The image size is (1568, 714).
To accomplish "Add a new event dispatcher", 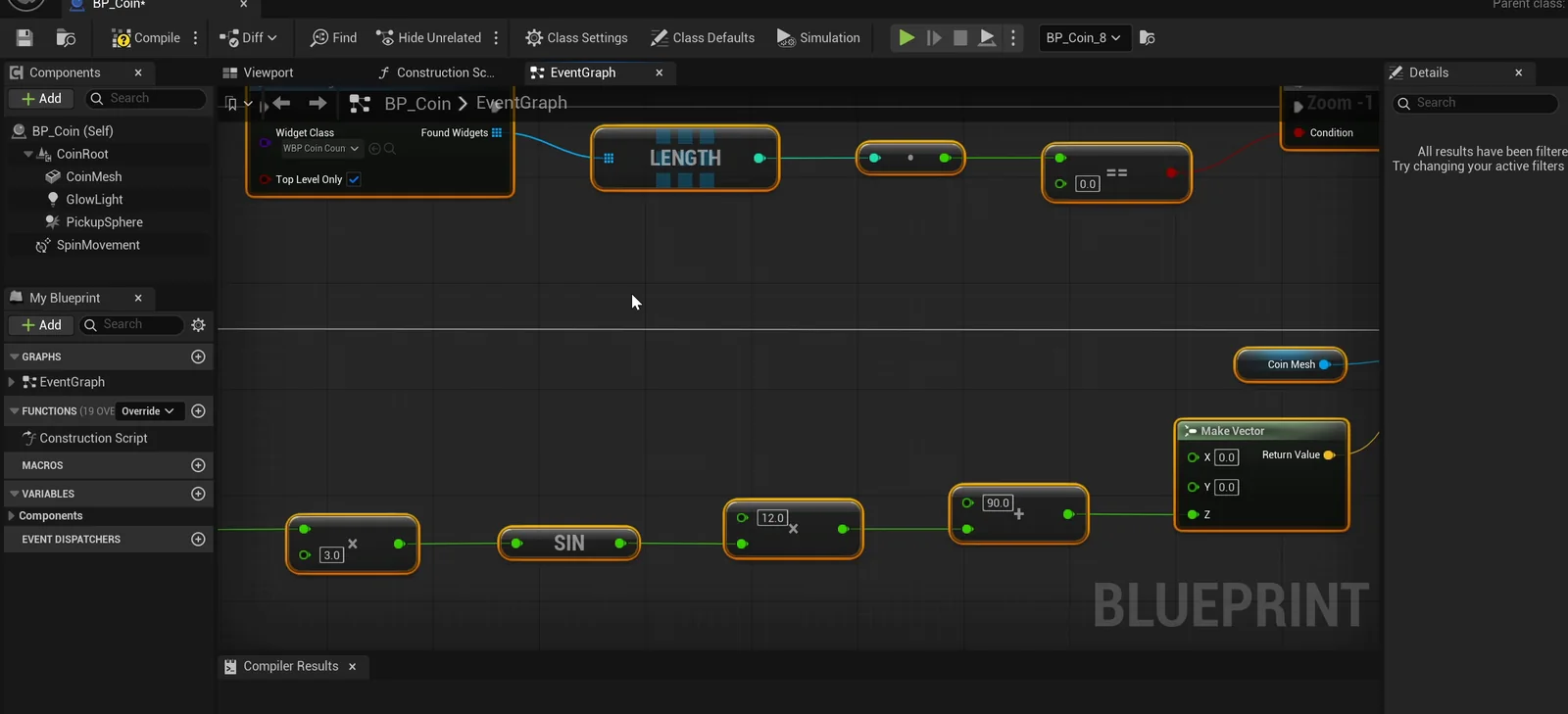I will coord(198,540).
